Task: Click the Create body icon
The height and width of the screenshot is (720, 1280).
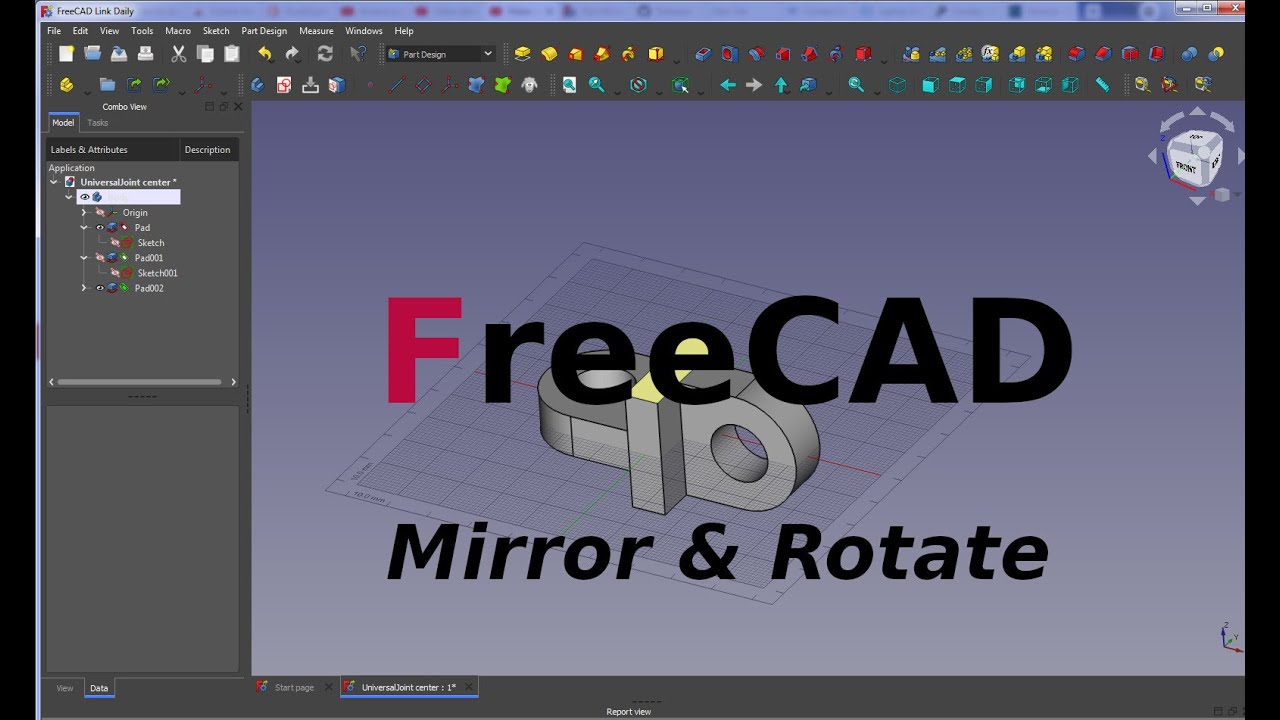Action: 257,85
